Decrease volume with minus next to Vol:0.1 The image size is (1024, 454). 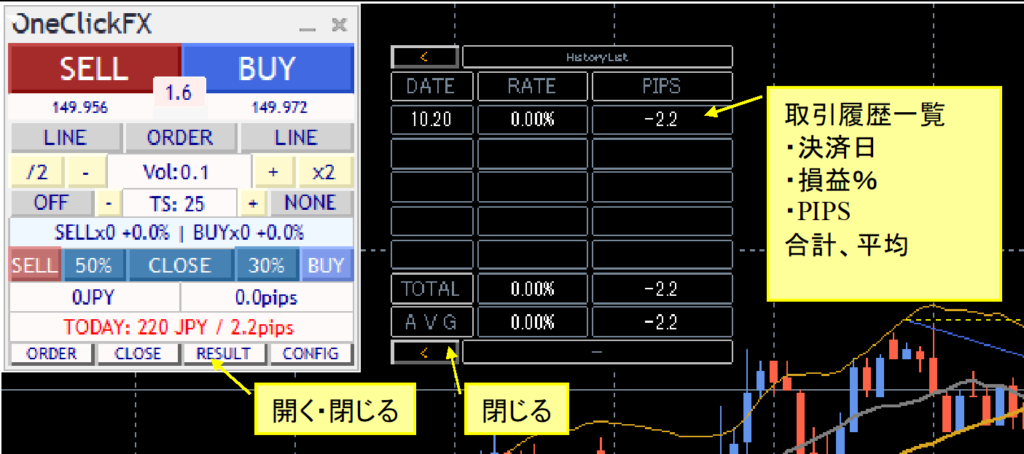click(x=86, y=171)
